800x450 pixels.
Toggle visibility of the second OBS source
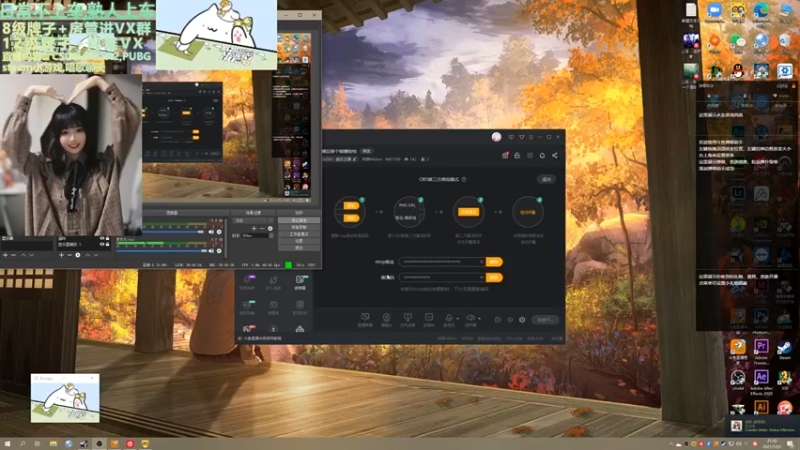[102, 244]
